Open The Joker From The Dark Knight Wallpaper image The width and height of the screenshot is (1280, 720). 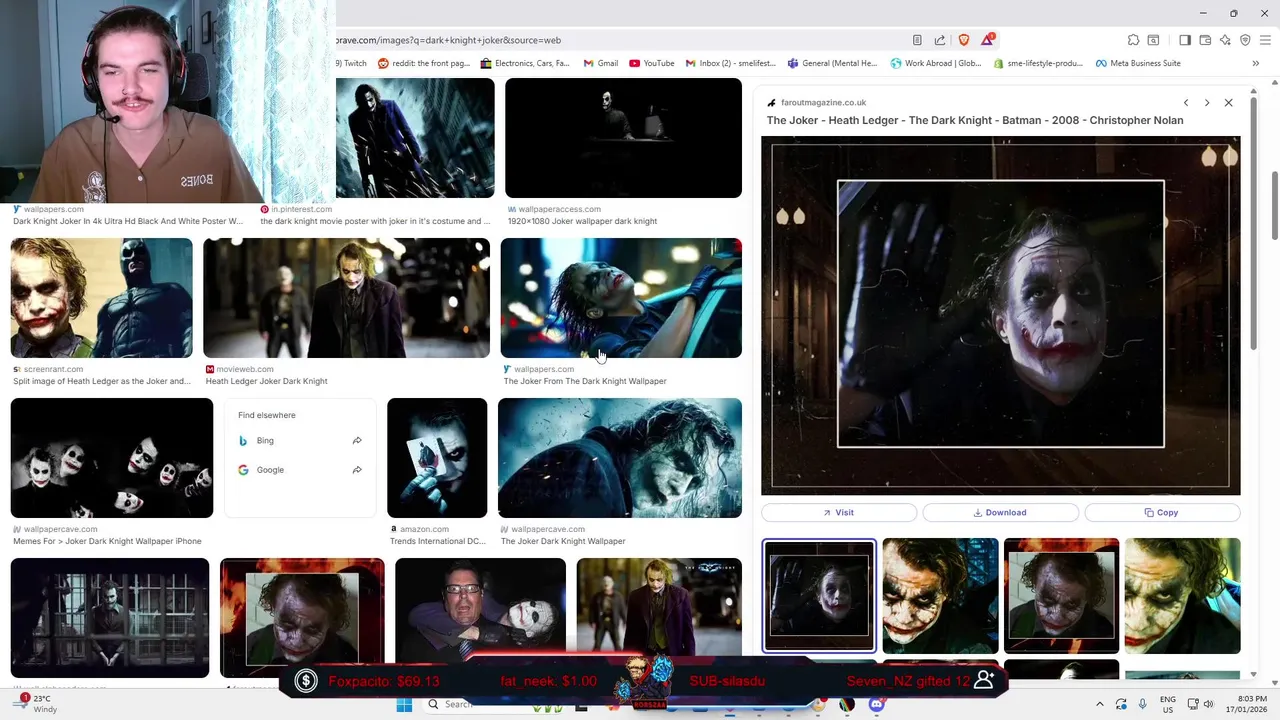[x=621, y=298]
